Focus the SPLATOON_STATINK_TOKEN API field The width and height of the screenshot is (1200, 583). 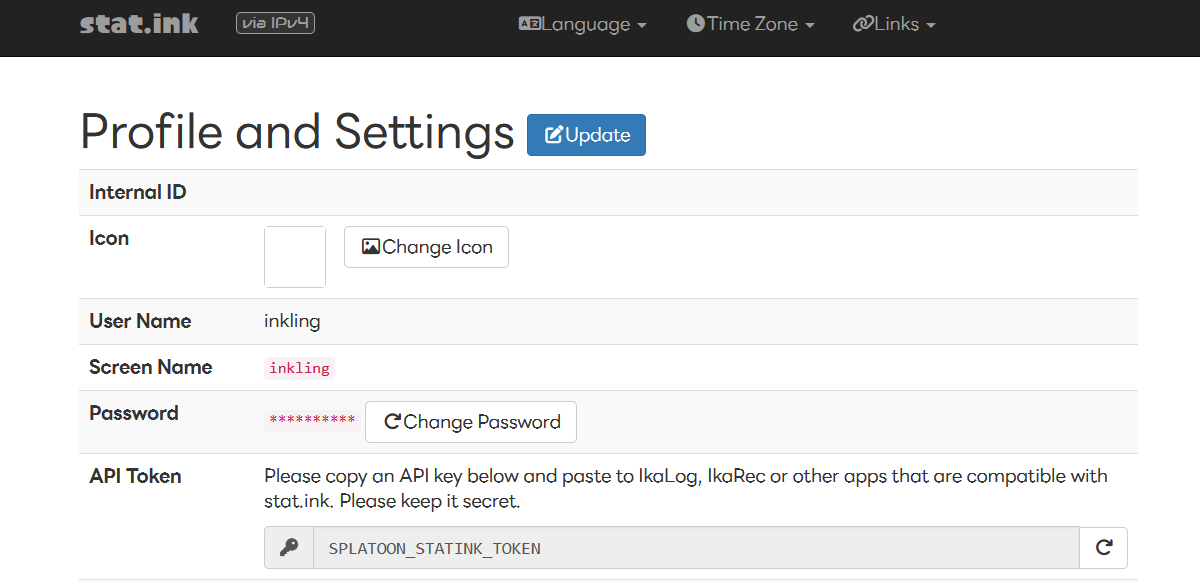pos(696,548)
